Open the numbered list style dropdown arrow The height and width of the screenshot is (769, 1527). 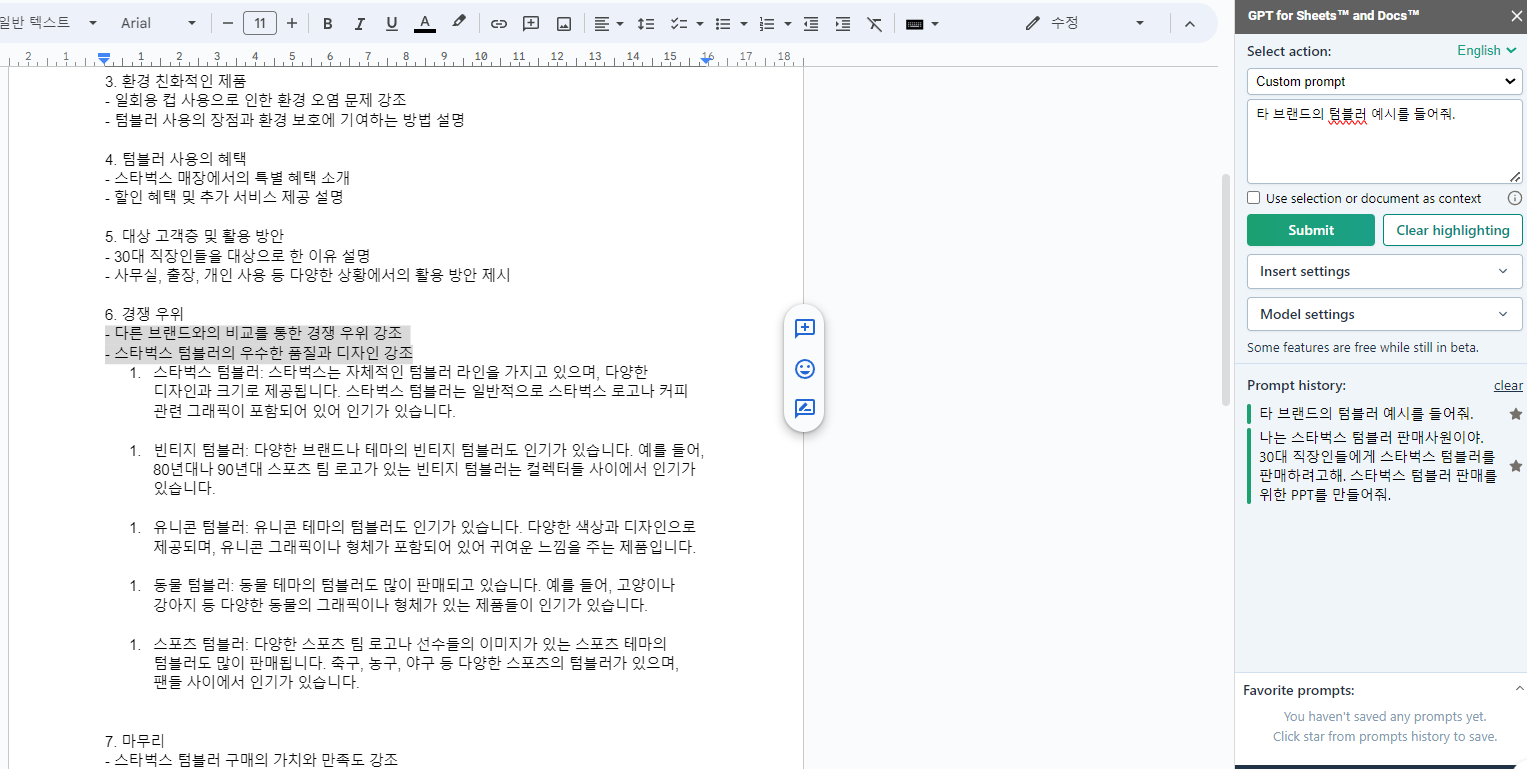788,23
